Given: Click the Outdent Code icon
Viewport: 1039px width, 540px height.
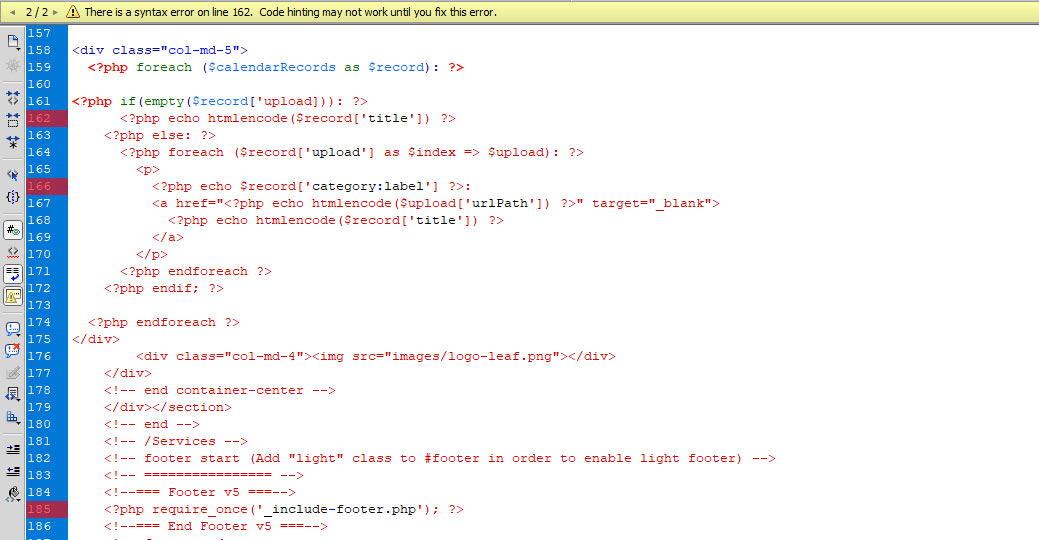Looking at the screenshot, I should click(13, 470).
